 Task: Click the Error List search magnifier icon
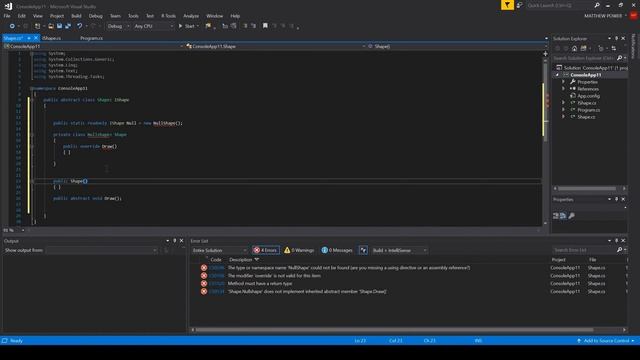tap(620, 250)
